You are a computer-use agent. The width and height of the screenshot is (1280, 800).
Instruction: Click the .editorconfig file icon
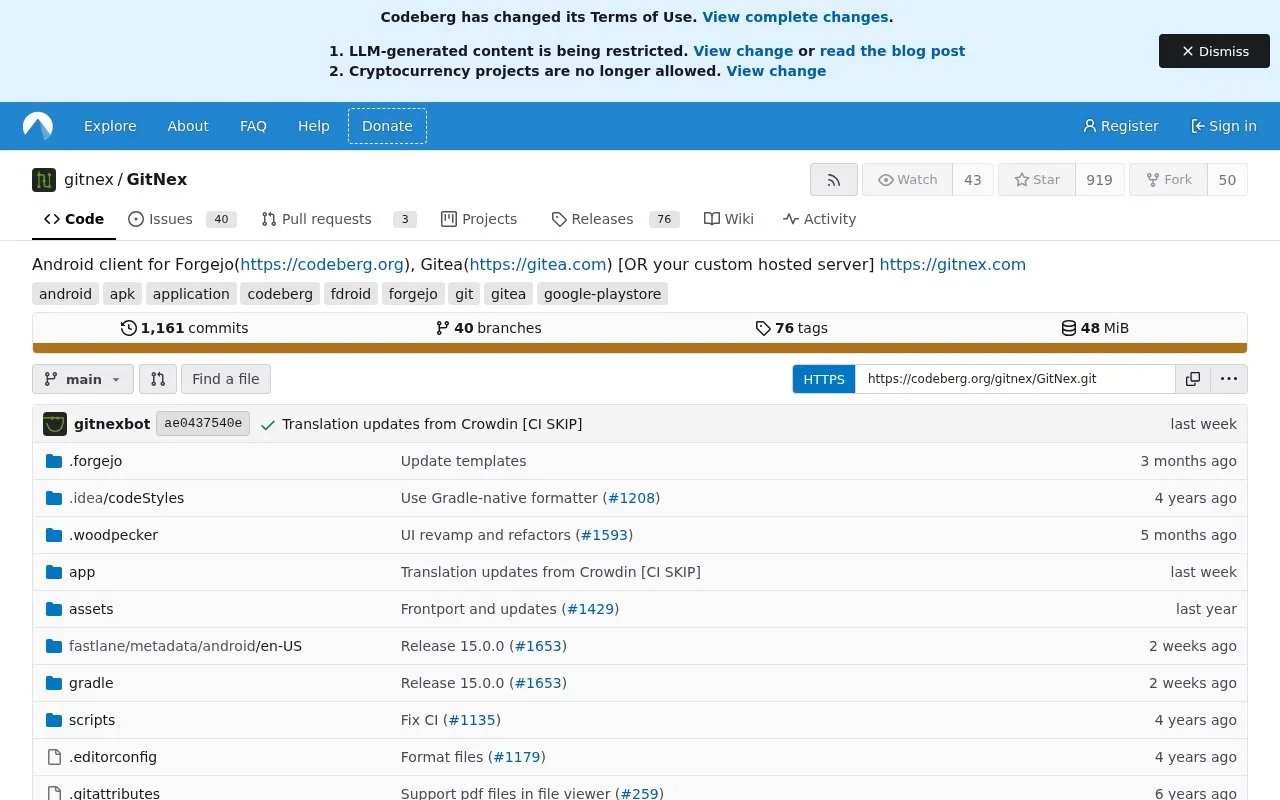[54, 757]
